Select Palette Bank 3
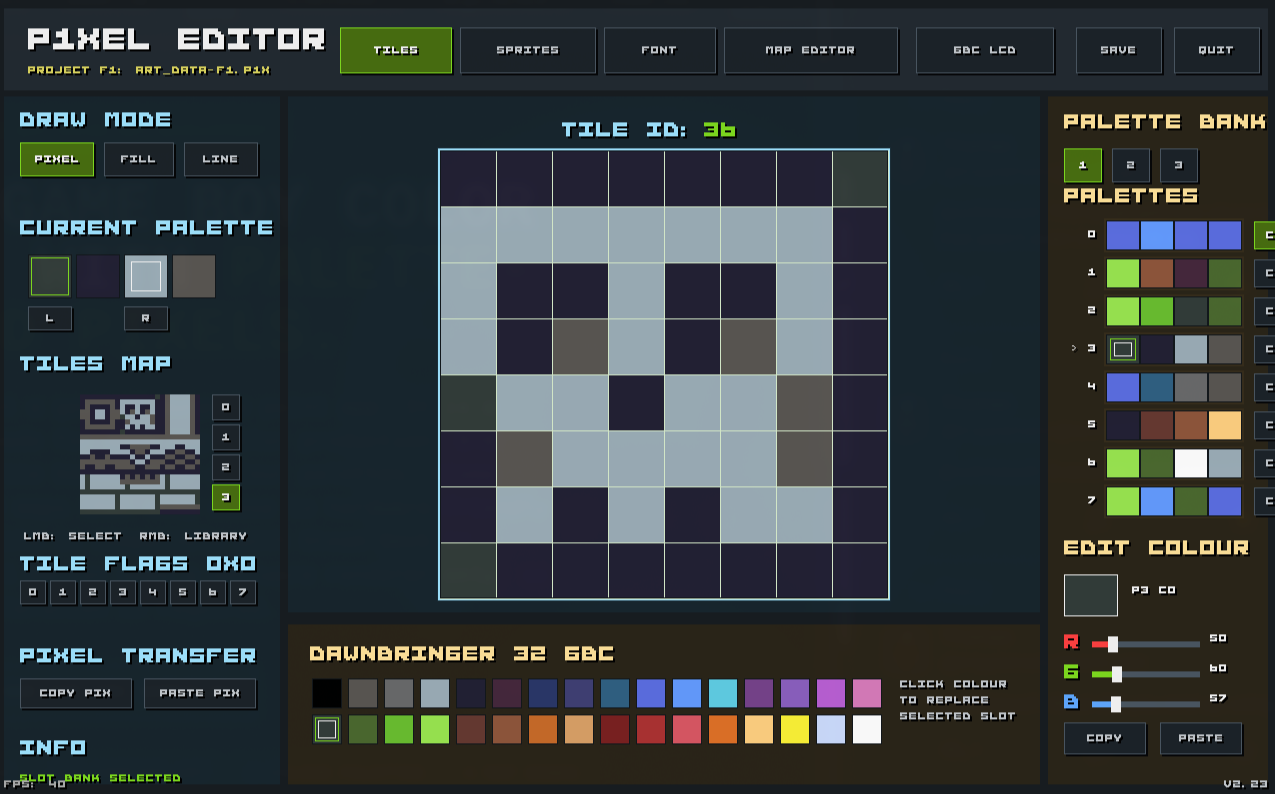 pos(1179,165)
